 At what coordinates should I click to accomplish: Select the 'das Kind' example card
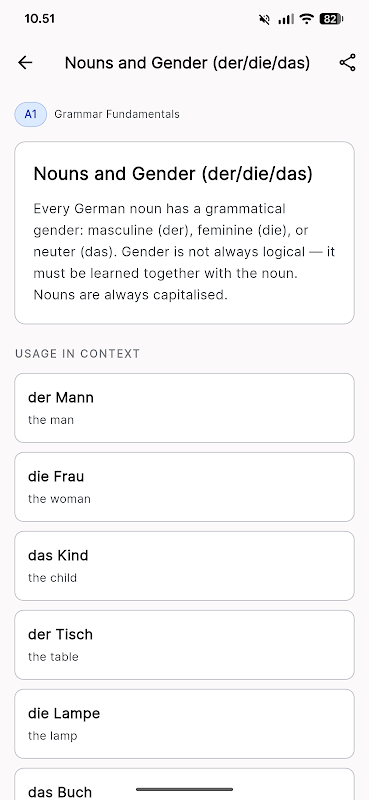(x=184, y=566)
